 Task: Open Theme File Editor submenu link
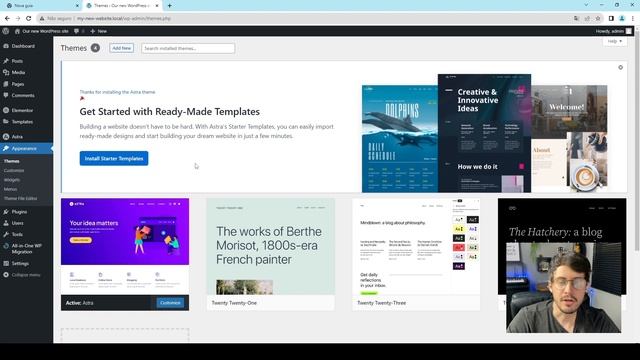[x=20, y=198]
